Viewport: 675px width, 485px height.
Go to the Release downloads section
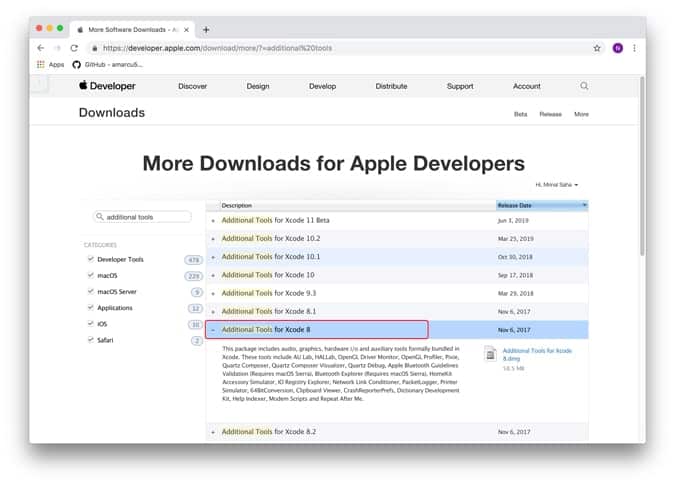coord(551,114)
